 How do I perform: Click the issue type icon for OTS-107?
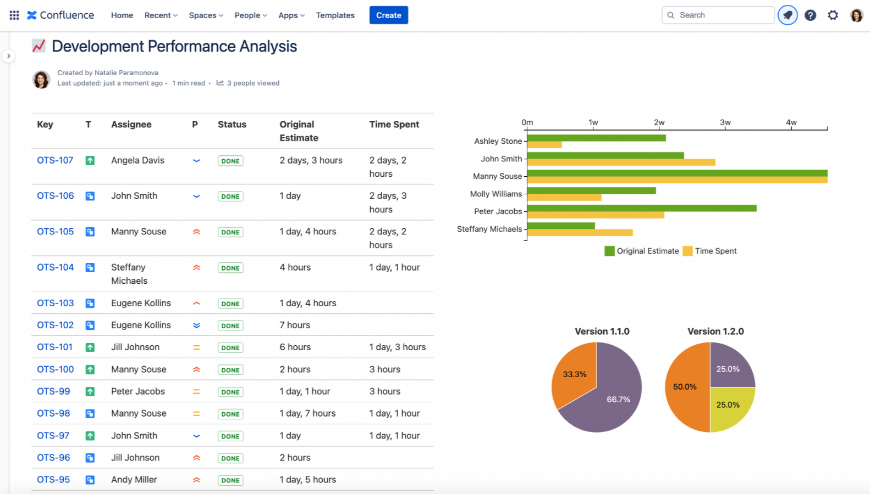(90, 160)
